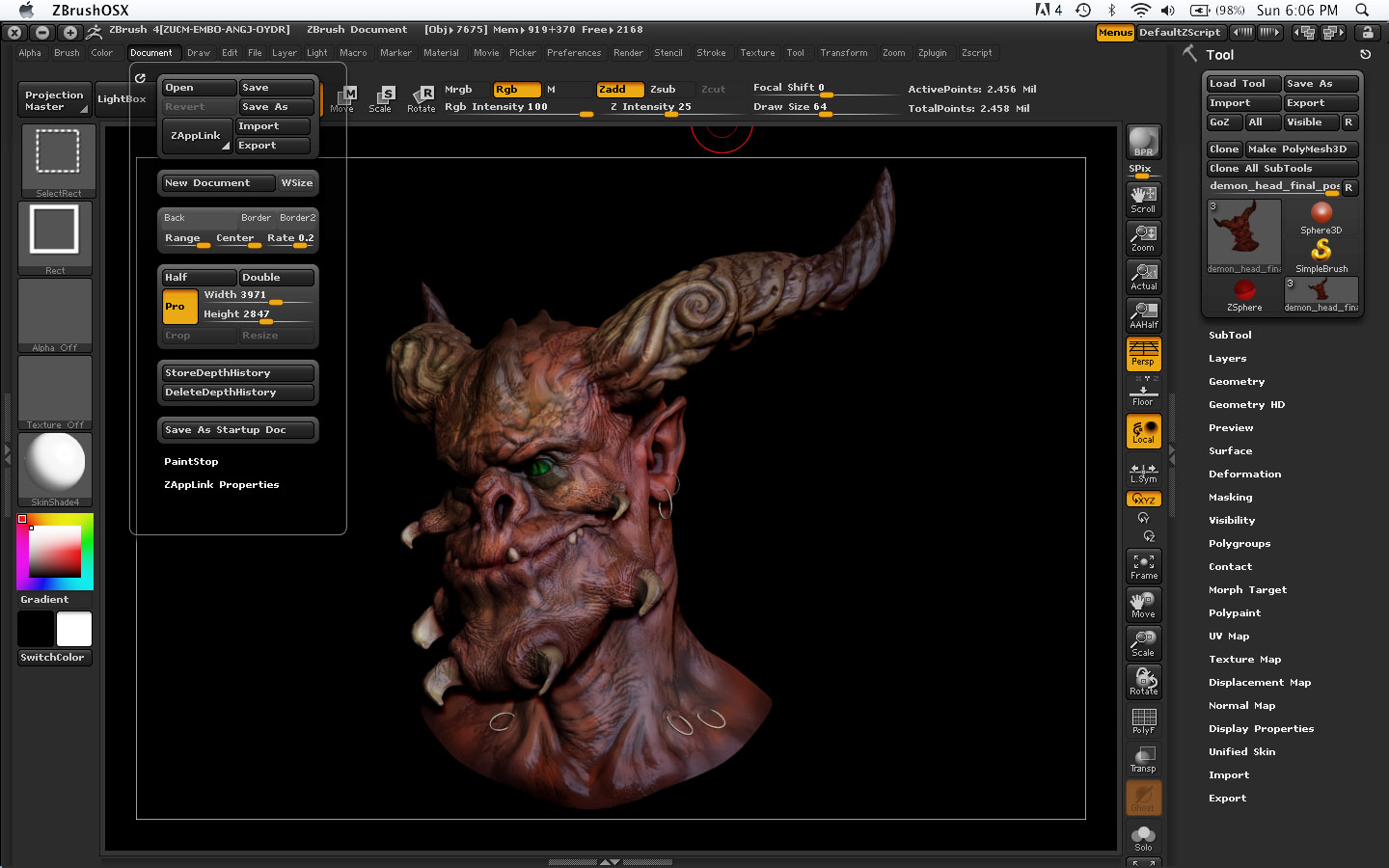Click the right-shelf Move view icon

pyautogui.click(x=1143, y=605)
